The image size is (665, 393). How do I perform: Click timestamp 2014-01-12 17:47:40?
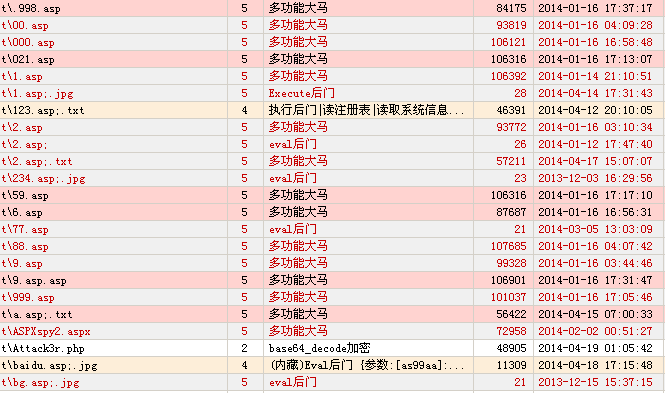[x=595, y=144]
